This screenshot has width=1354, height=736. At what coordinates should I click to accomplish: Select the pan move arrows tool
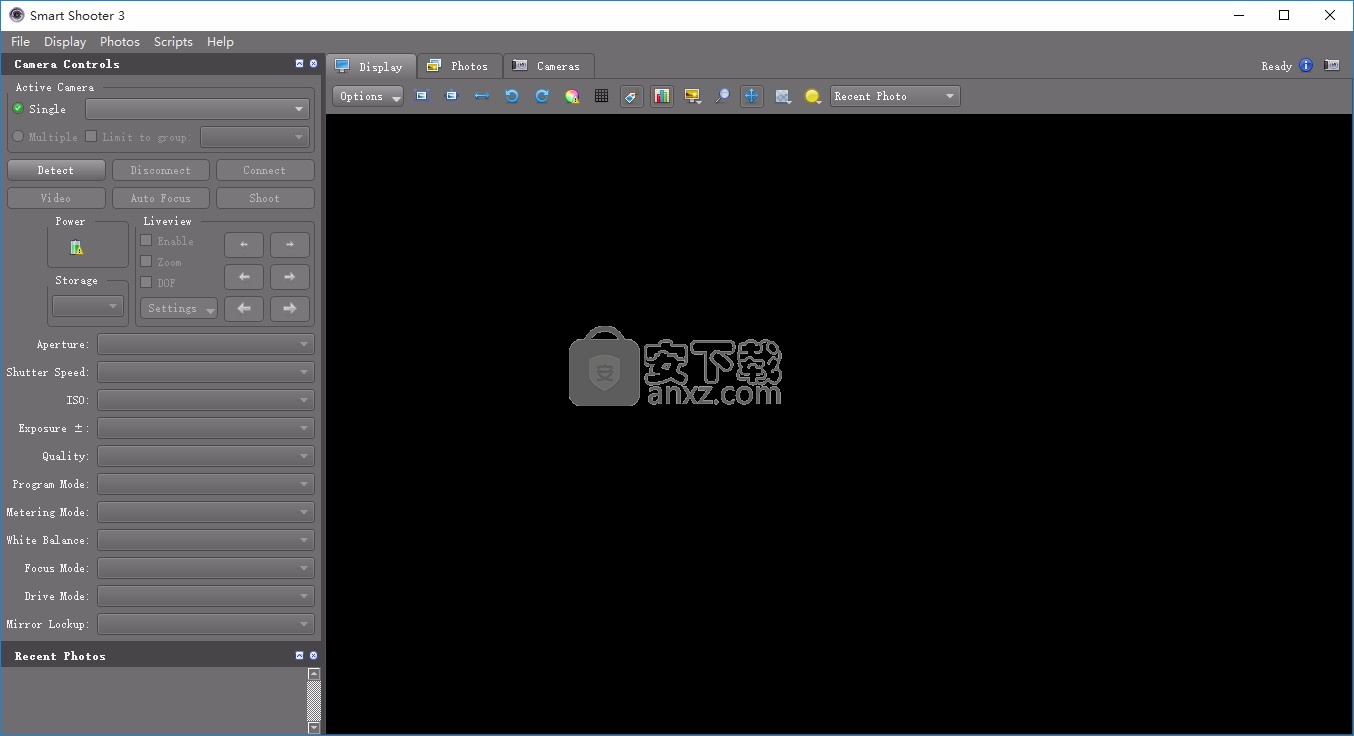tap(752, 96)
